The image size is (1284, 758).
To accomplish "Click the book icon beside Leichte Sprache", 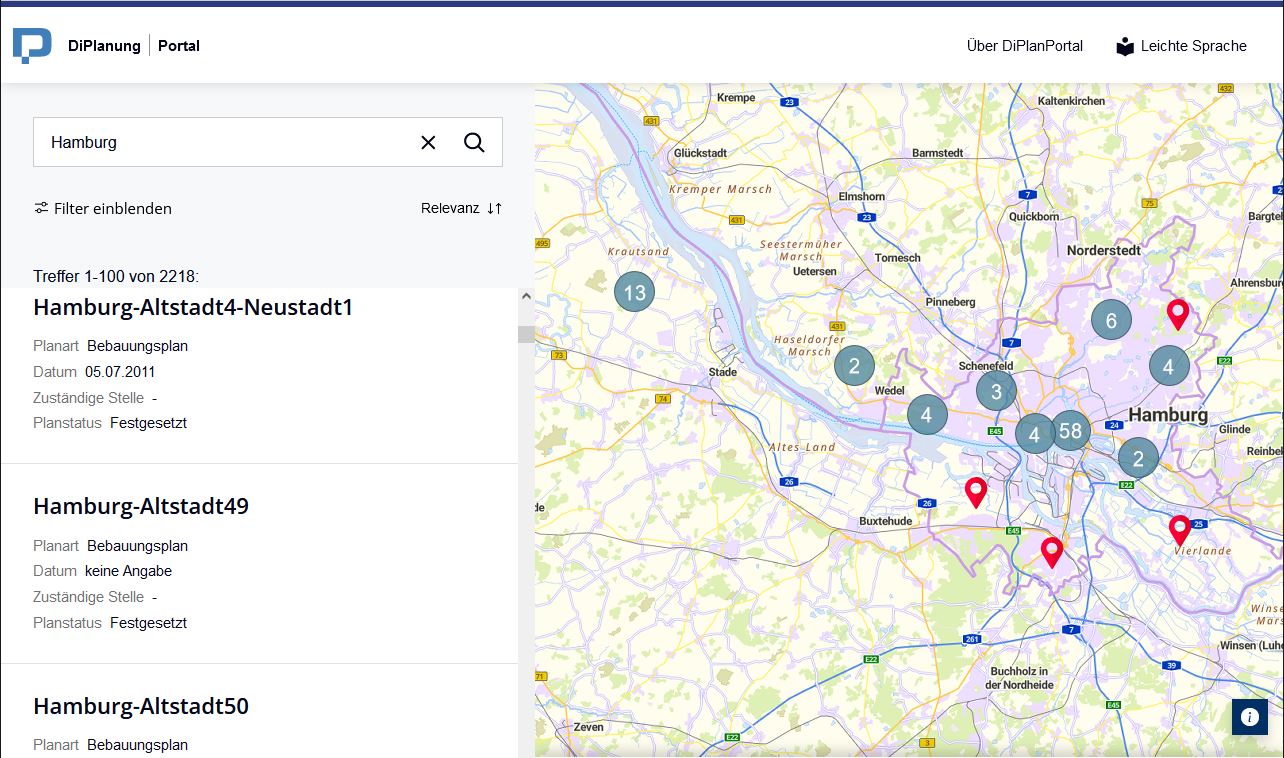I will pos(1124,45).
